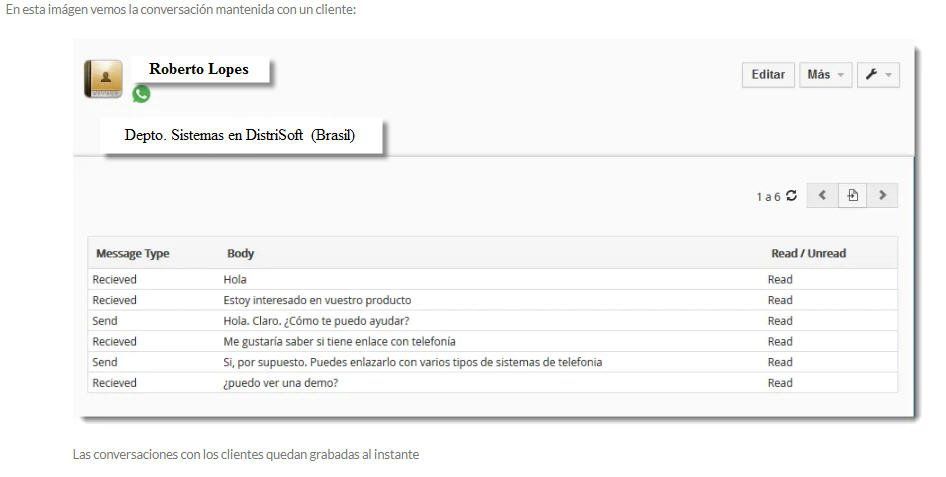The image size is (946, 477).
Task: Open message about 'enlace con telefonía'
Action: click(x=492, y=341)
